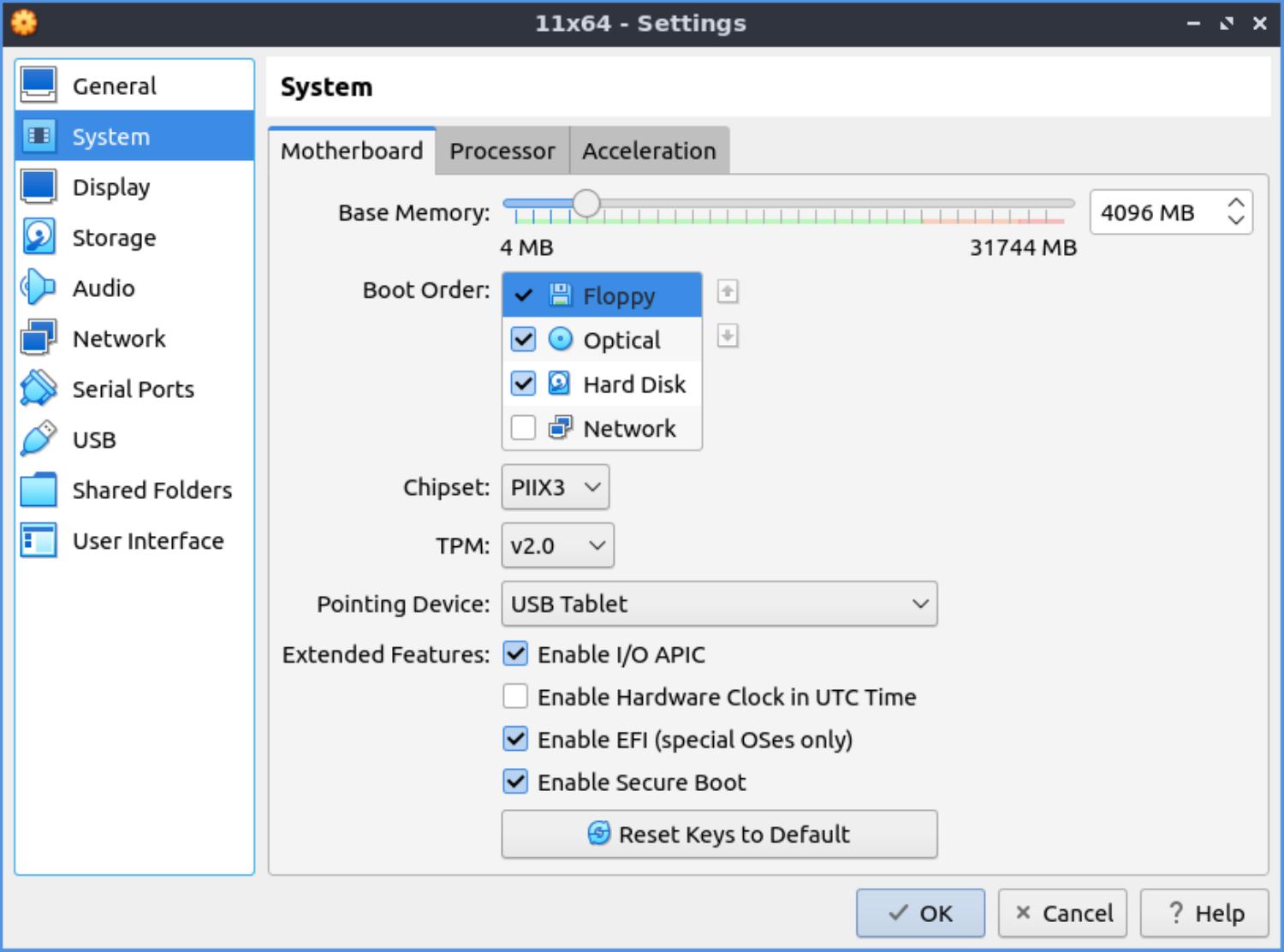The height and width of the screenshot is (952, 1284).
Task: Select the Shared Folders icon
Action: click(x=38, y=490)
